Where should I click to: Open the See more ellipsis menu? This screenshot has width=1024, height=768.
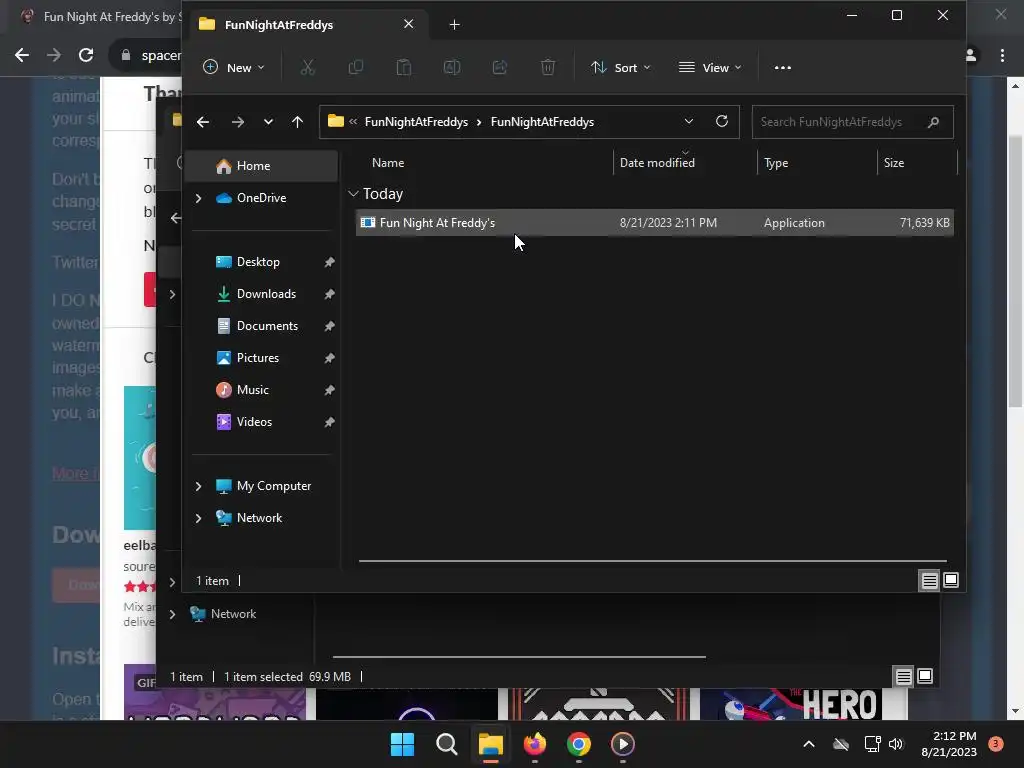click(x=782, y=67)
